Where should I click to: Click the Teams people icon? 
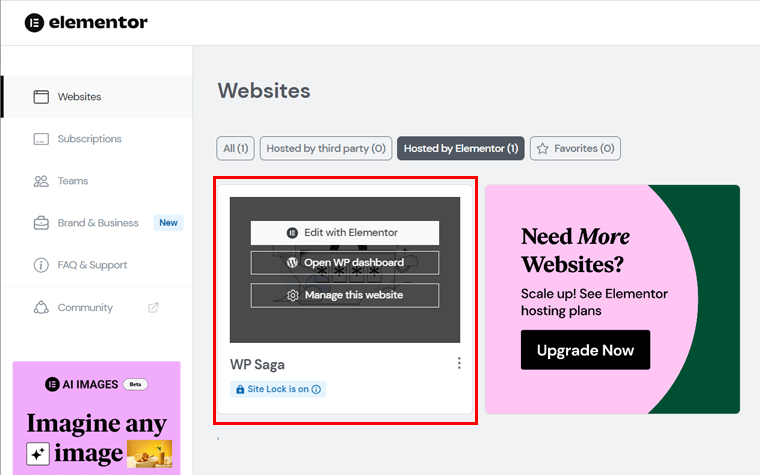pos(41,181)
